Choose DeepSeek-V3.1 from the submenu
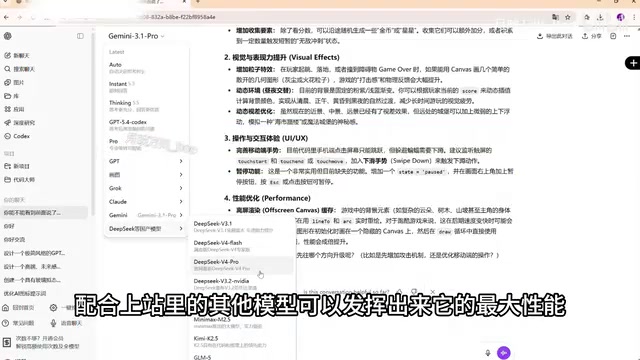 [x=242, y=227]
